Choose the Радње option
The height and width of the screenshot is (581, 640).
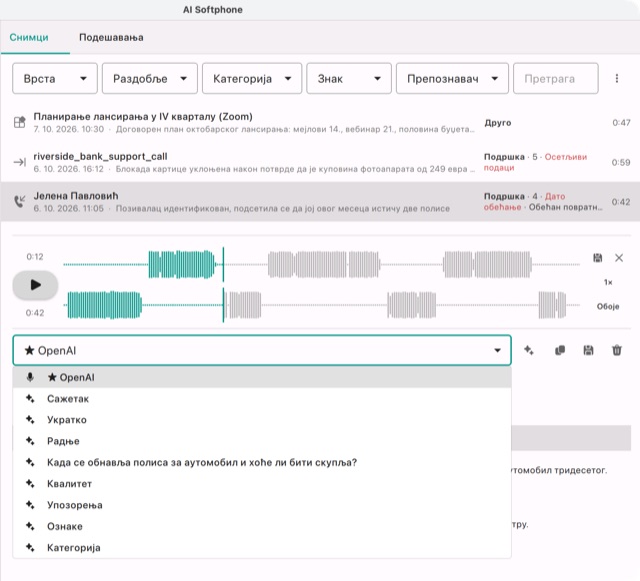pos(262,441)
